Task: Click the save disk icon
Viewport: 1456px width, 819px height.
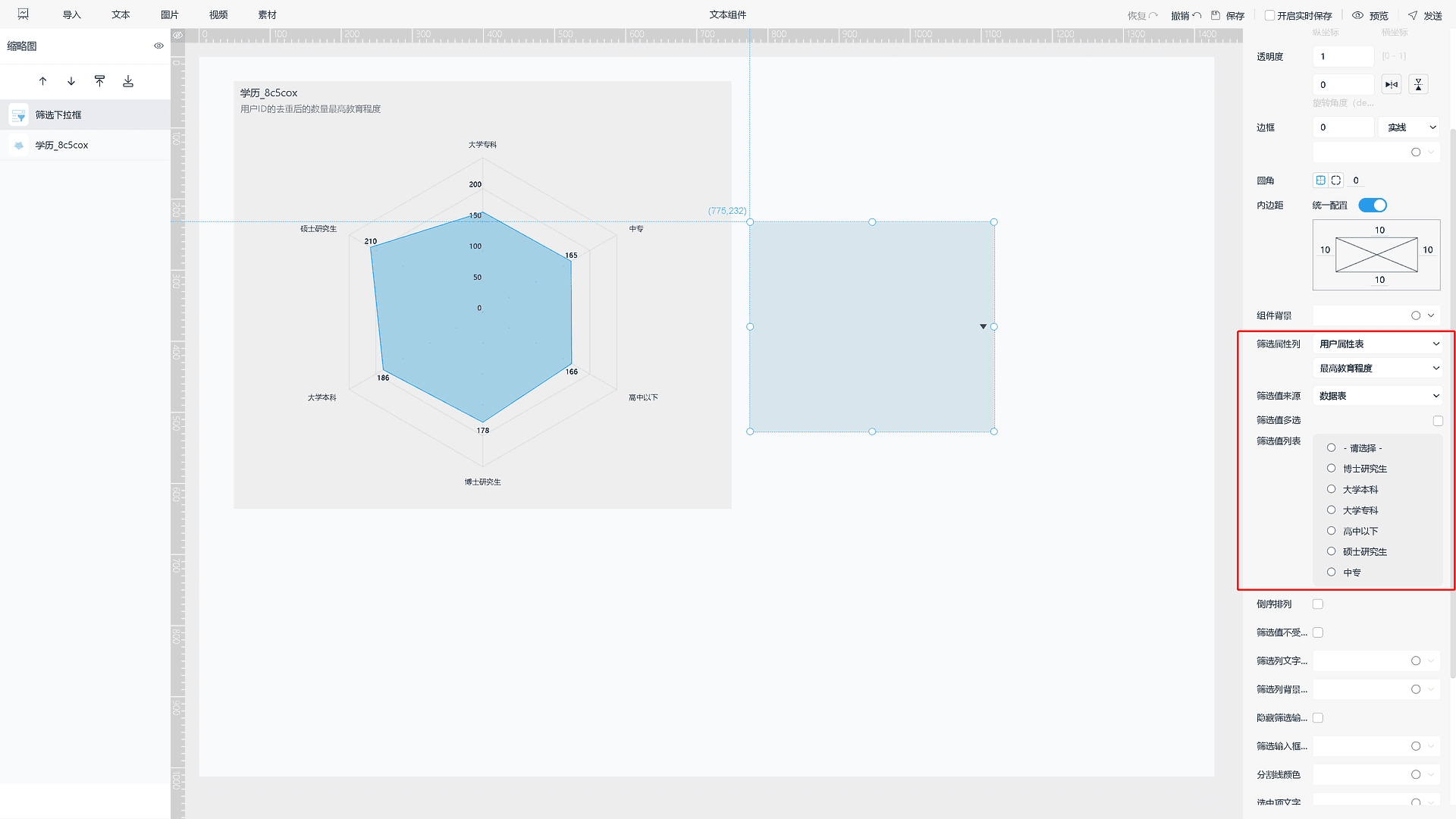Action: pos(1216,15)
